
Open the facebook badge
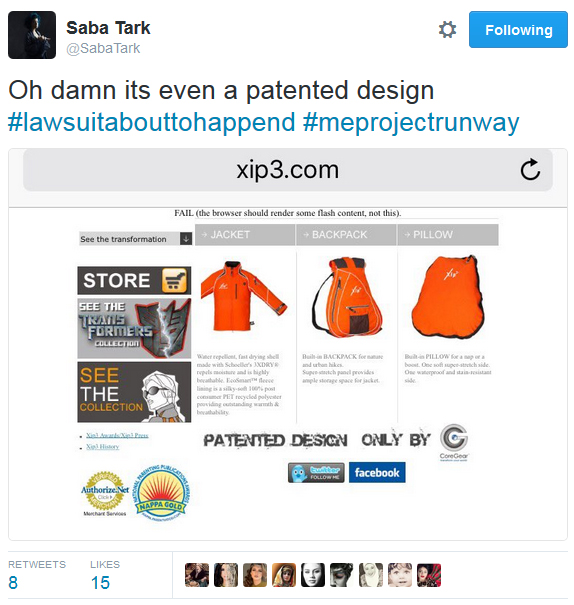pyautogui.click(x=377, y=472)
